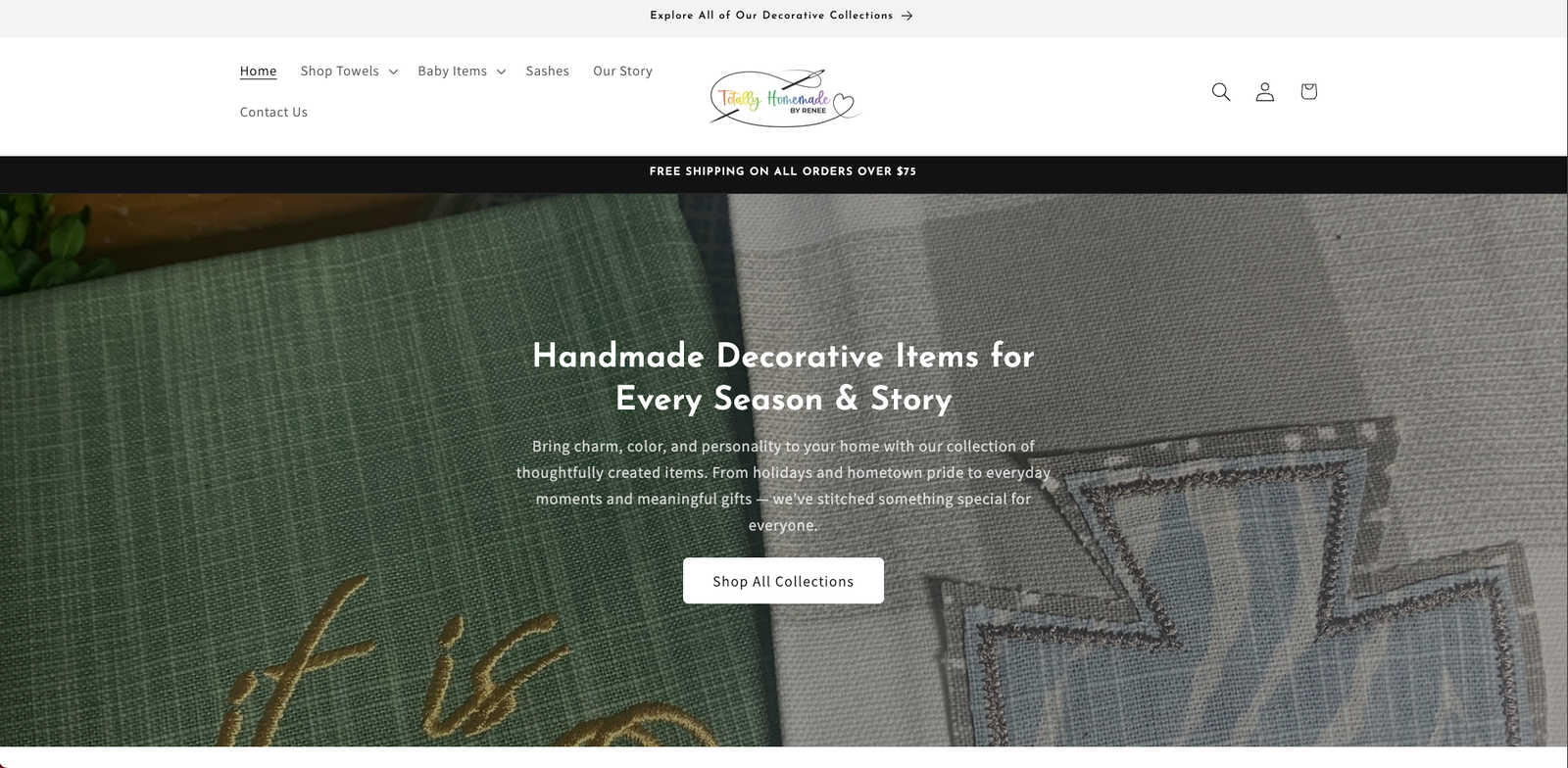Visit the Our Story page
The width and height of the screenshot is (1568, 768).
pyautogui.click(x=622, y=71)
